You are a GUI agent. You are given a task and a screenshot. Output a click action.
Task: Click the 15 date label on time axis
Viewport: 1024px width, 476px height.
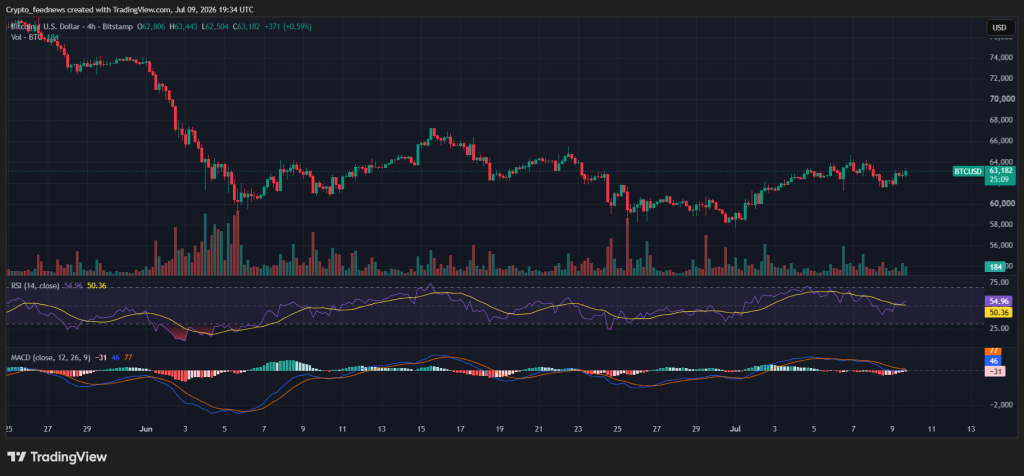click(421, 429)
